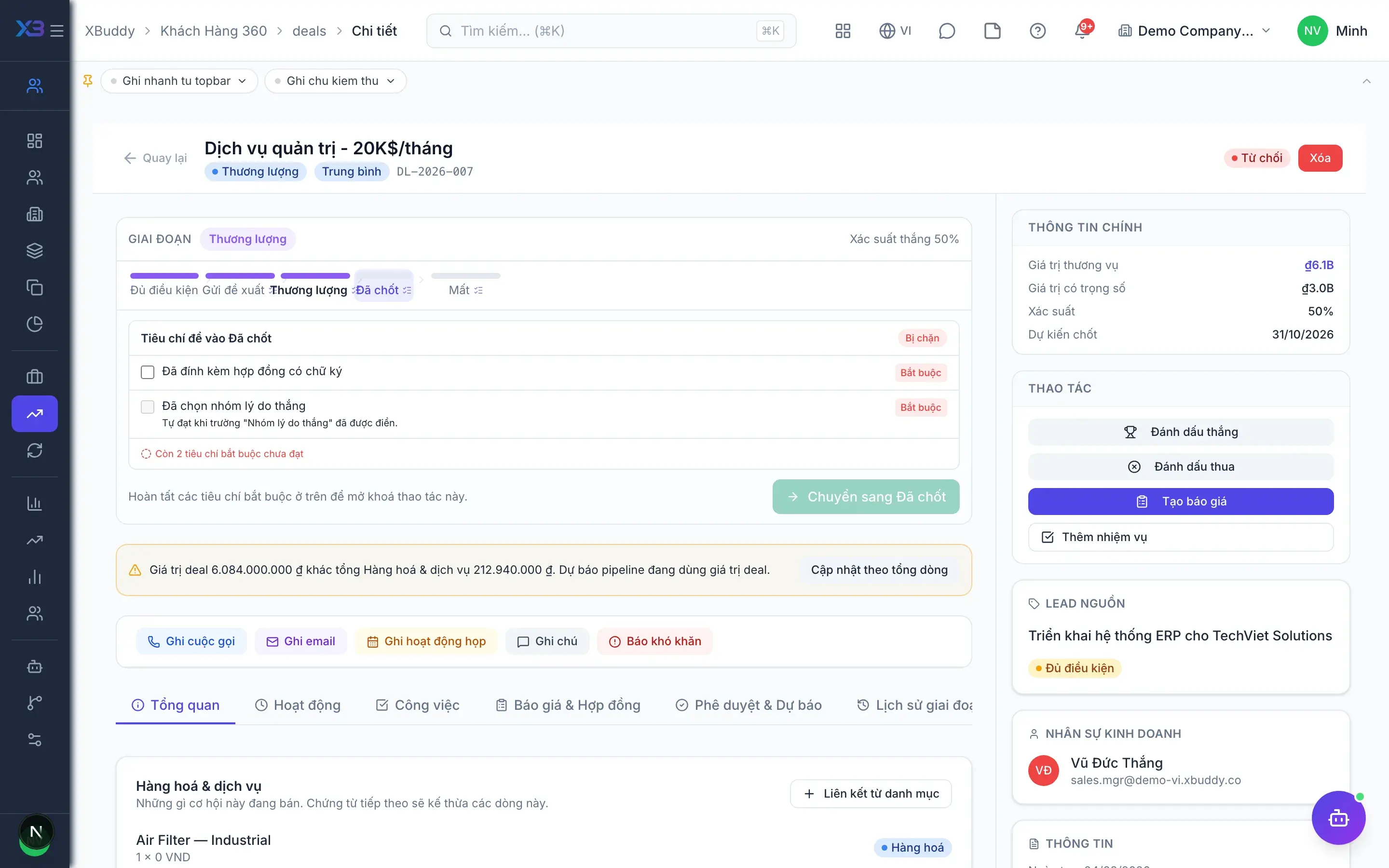Click the Tạo báo giá button
The width and height of the screenshot is (1389, 868).
1181,501
